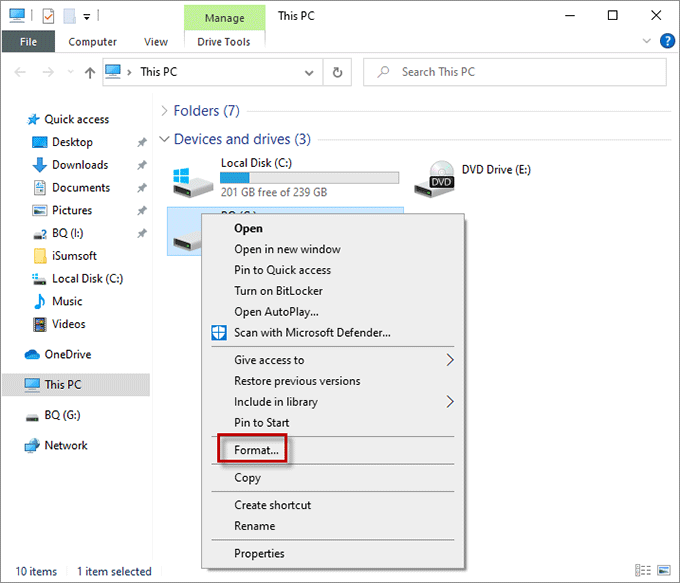Click the Local Disk (C:) capacity bar
Image resolution: width=680 pixels, height=583 pixels.
[x=309, y=178]
